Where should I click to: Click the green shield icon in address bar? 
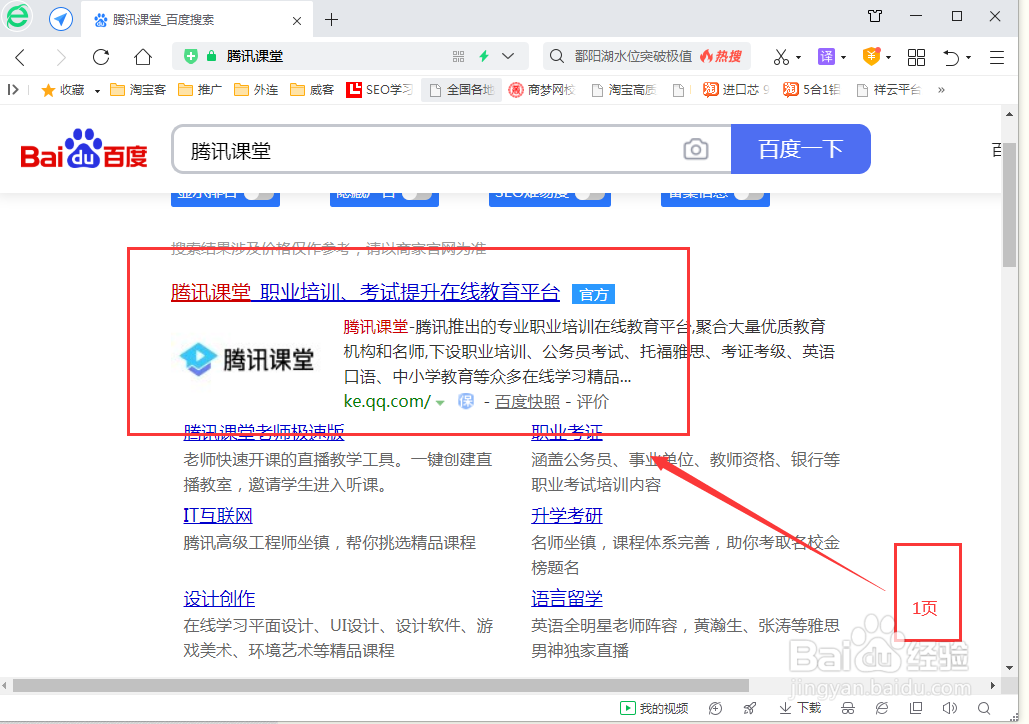(190, 56)
